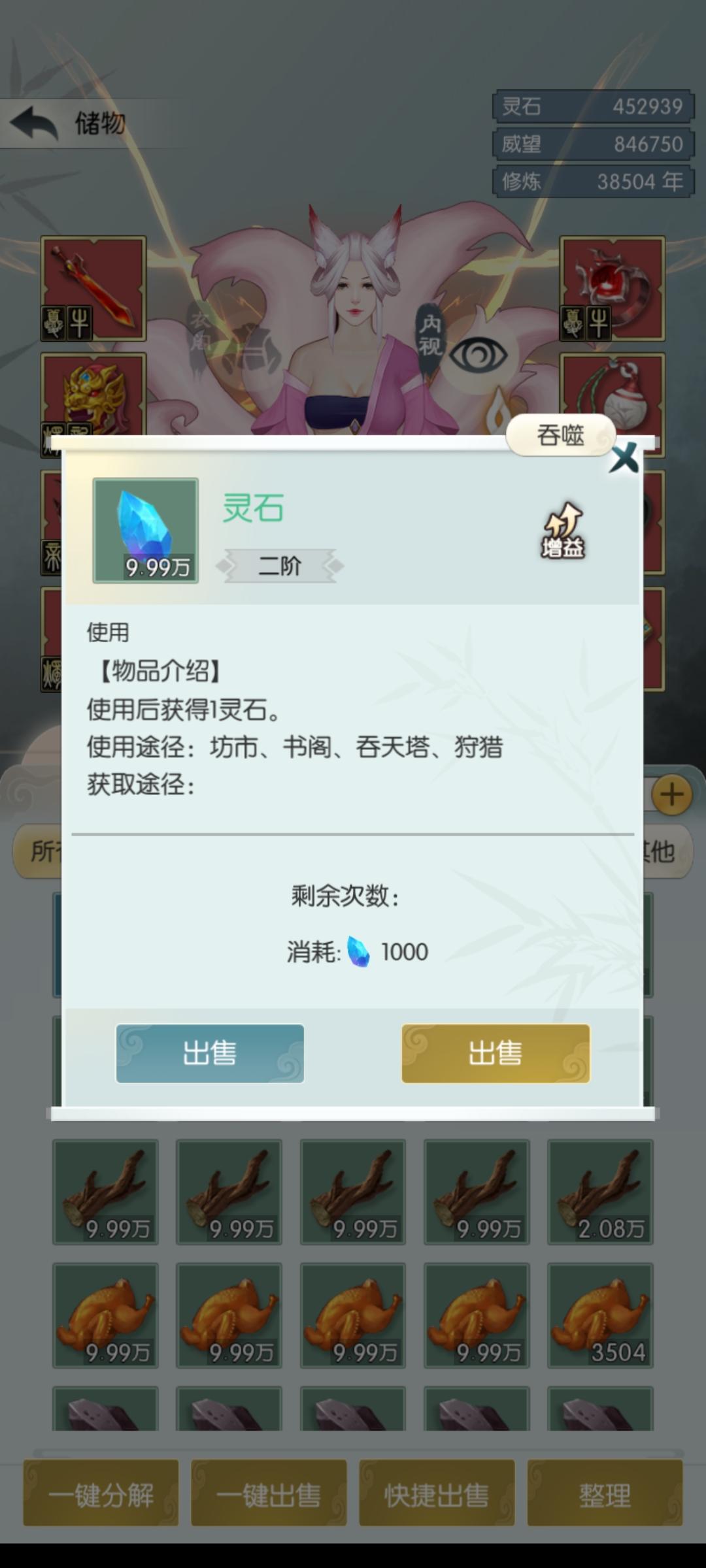Click the 灵石 crystal item icon in popup
The height and width of the screenshot is (1568, 706).
146,531
